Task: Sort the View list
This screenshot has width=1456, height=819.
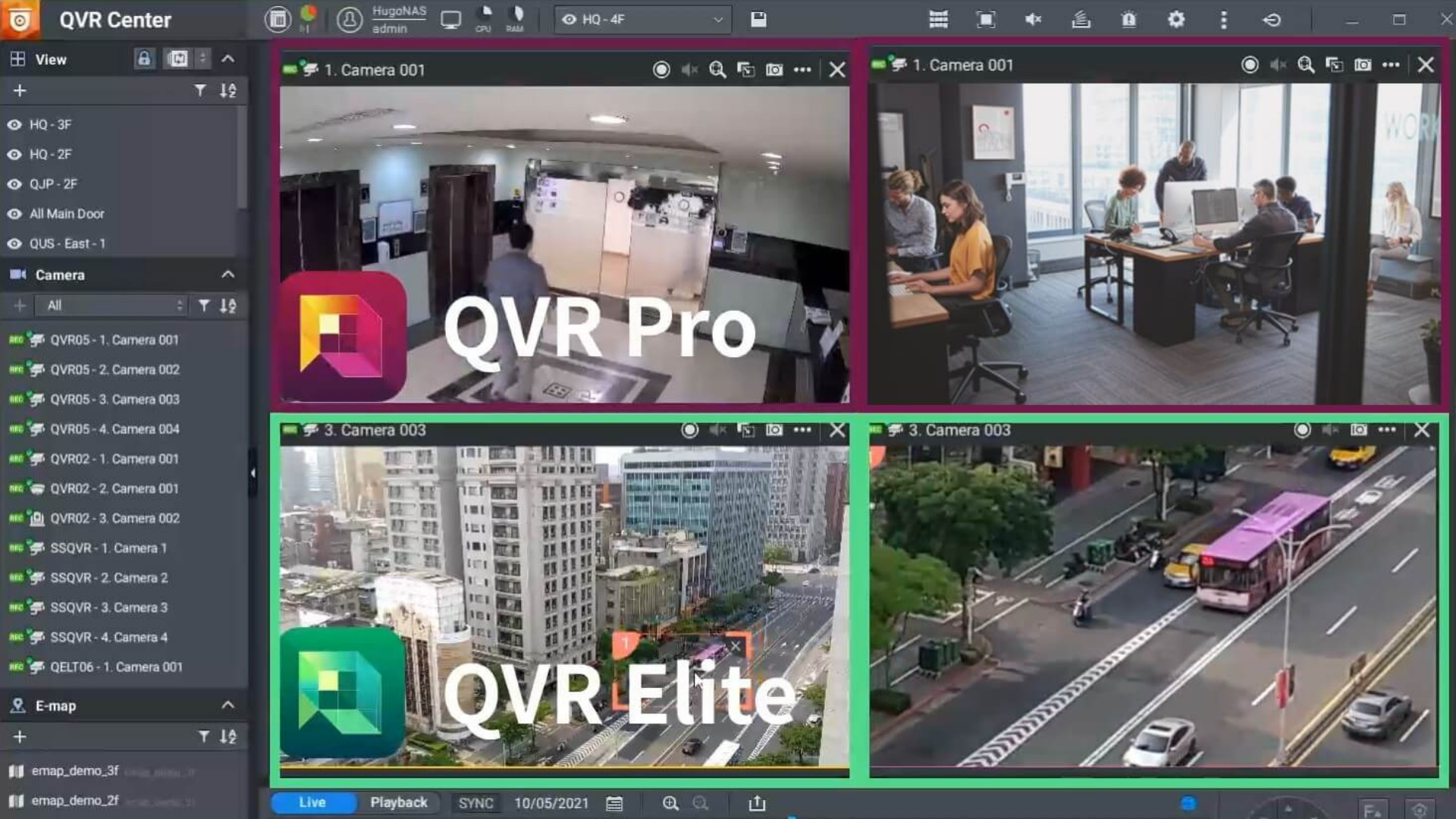Action: coord(227,90)
